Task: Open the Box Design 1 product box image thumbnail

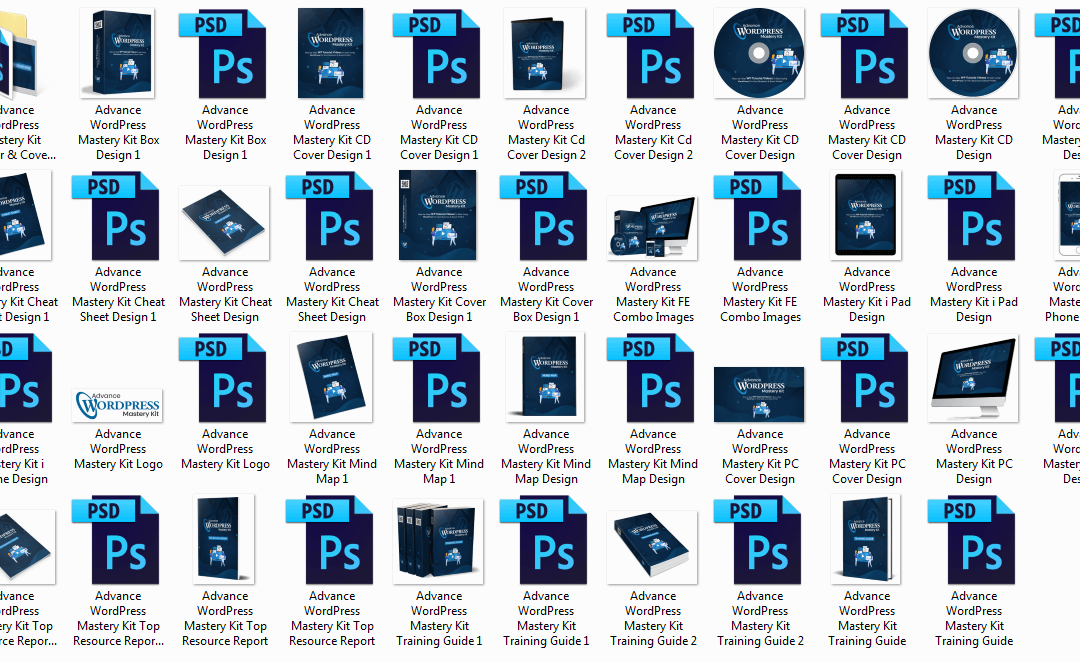Action: click(118, 54)
